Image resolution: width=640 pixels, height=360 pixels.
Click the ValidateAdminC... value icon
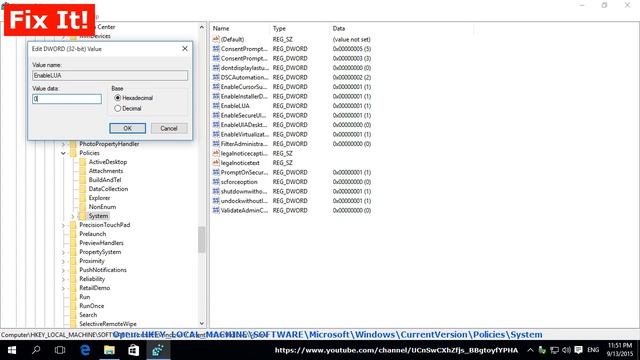[x=216, y=210]
